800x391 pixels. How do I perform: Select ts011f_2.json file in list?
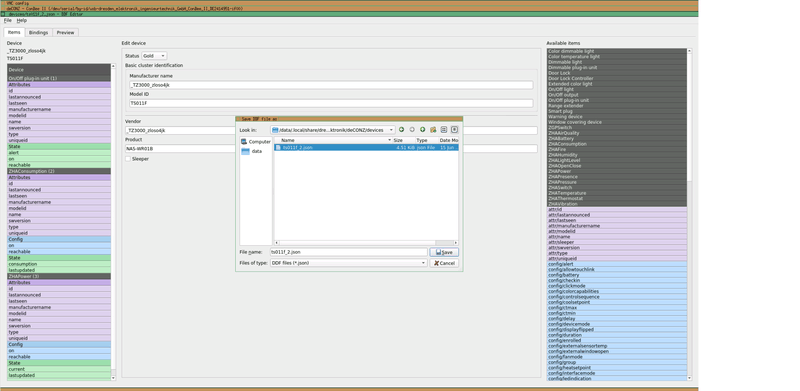(366, 148)
